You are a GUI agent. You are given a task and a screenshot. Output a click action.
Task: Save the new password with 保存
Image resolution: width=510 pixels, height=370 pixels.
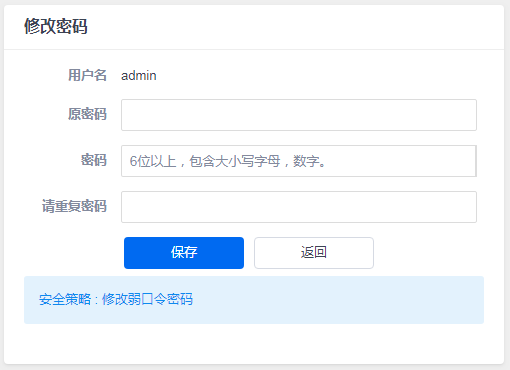click(184, 253)
